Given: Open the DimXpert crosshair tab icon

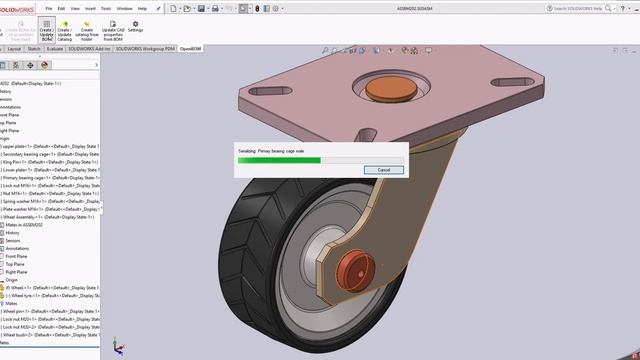Looking at the screenshot, I should [30, 65].
